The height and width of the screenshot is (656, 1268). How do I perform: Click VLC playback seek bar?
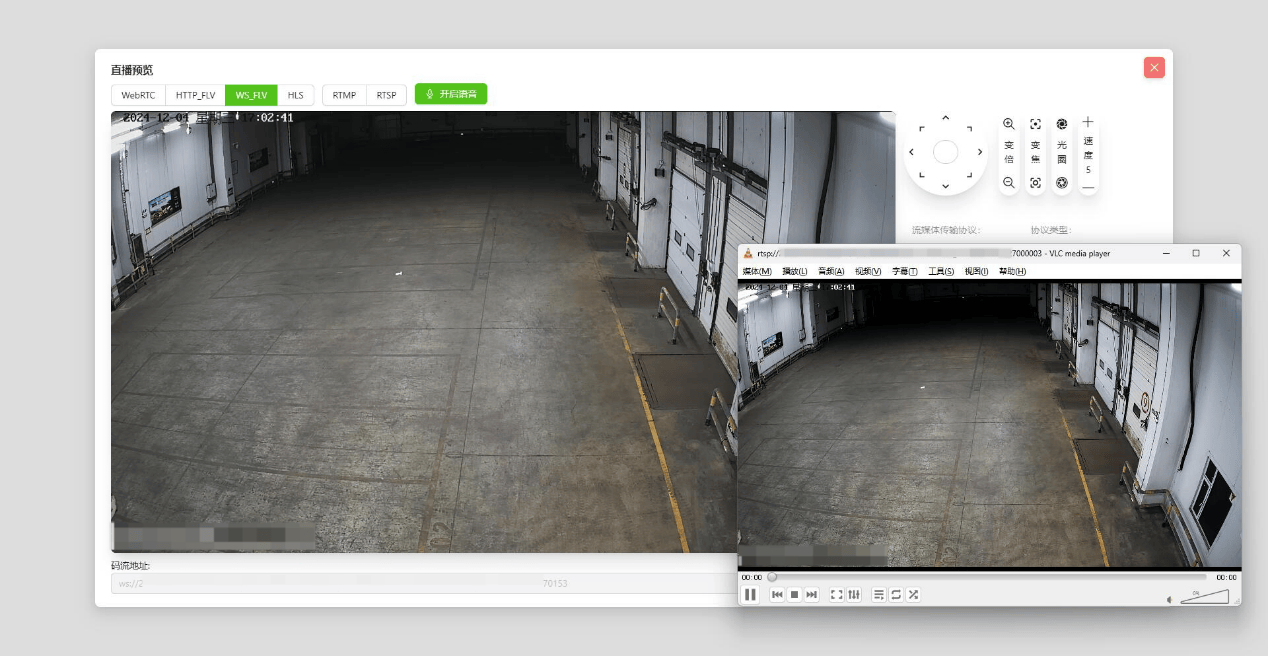pyautogui.click(x=988, y=577)
